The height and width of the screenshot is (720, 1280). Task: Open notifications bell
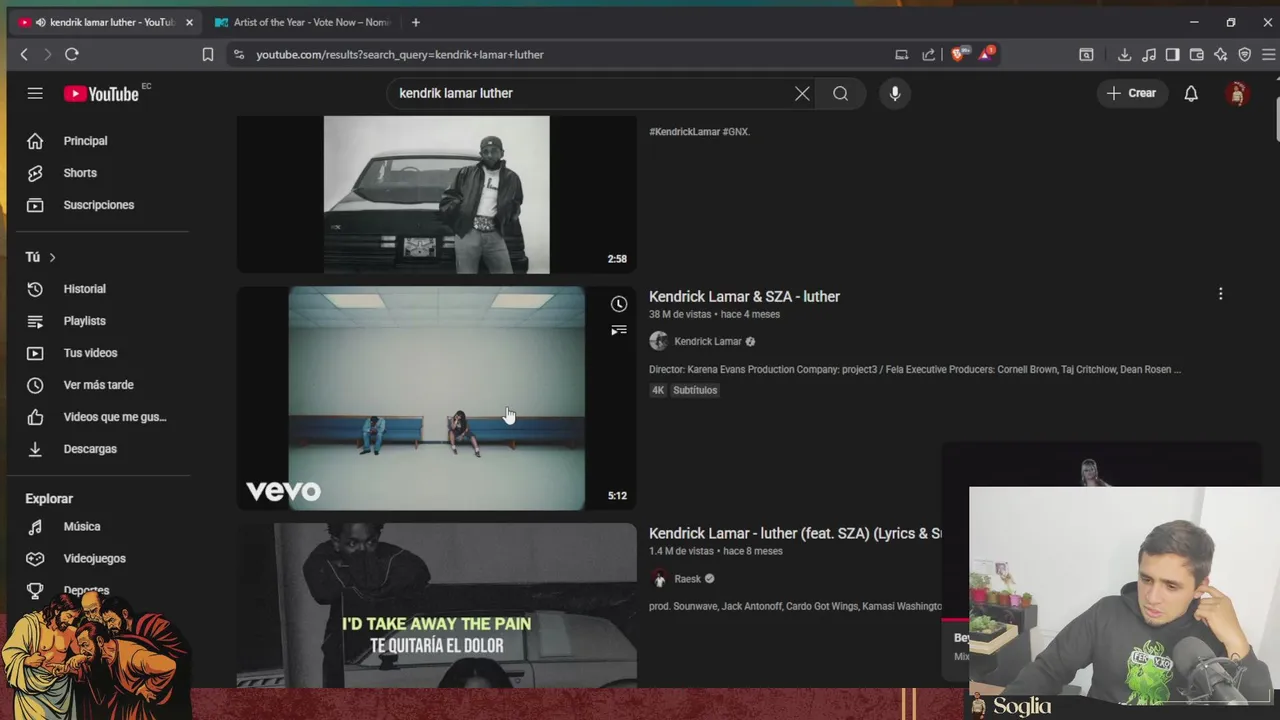click(1191, 93)
